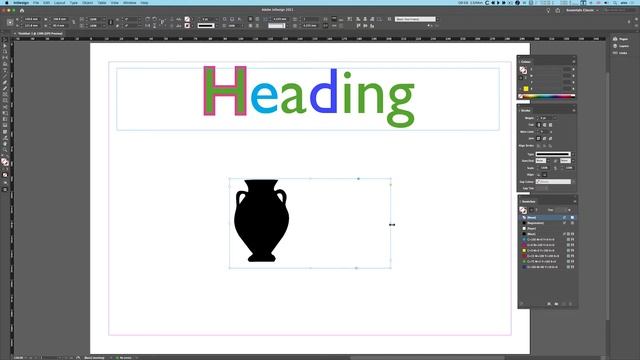Open the Links panel from dock
Image resolution: width=640 pixels, height=360 pixels.
[x=620, y=53]
